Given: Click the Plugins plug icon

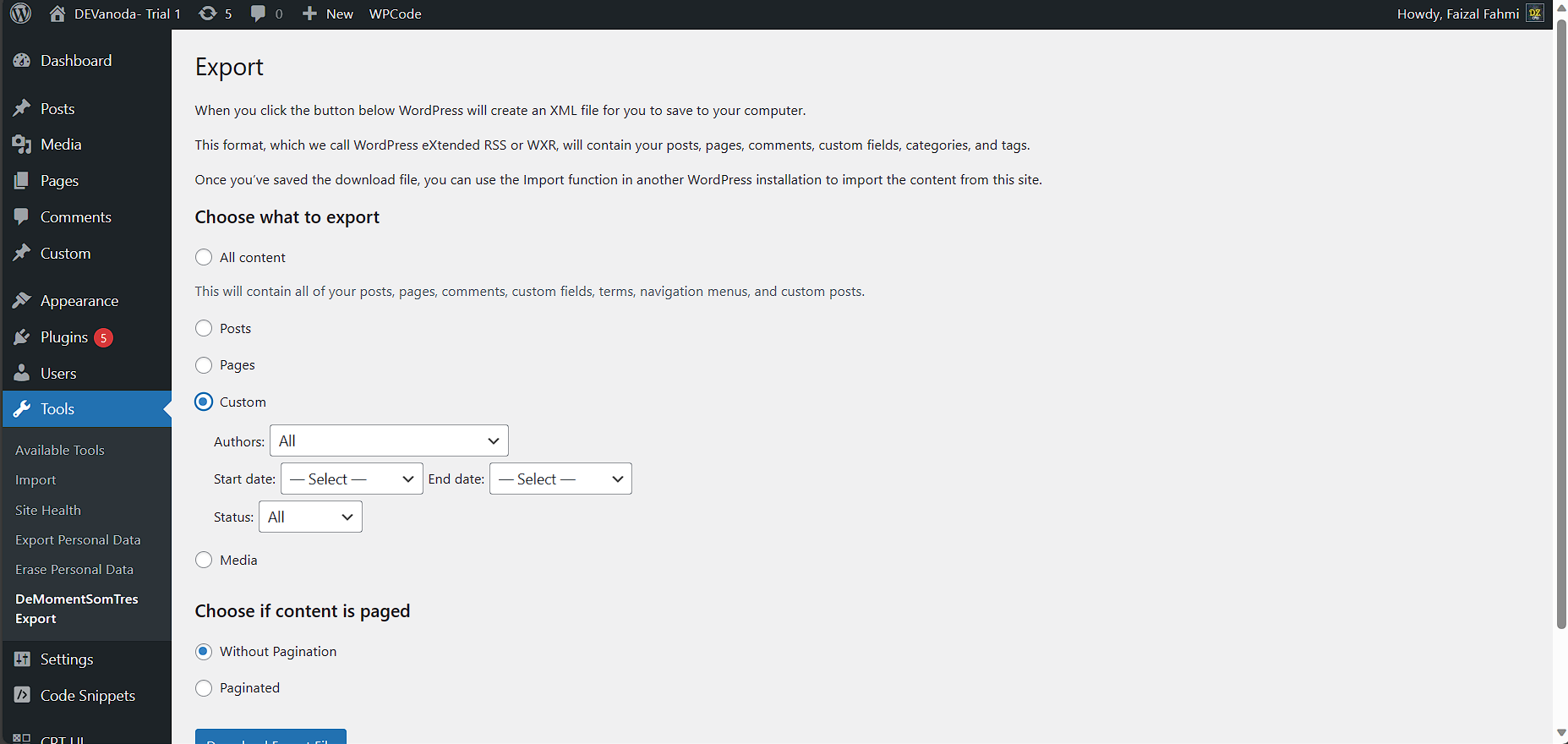Looking at the screenshot, I should 22,337.
